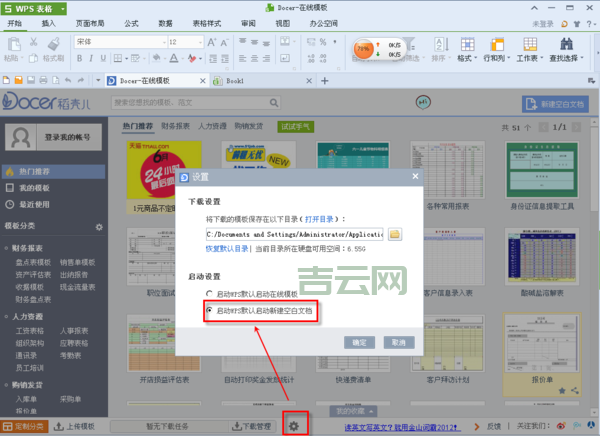Open the settings gear in bottom bar

(x=294, y=426)
